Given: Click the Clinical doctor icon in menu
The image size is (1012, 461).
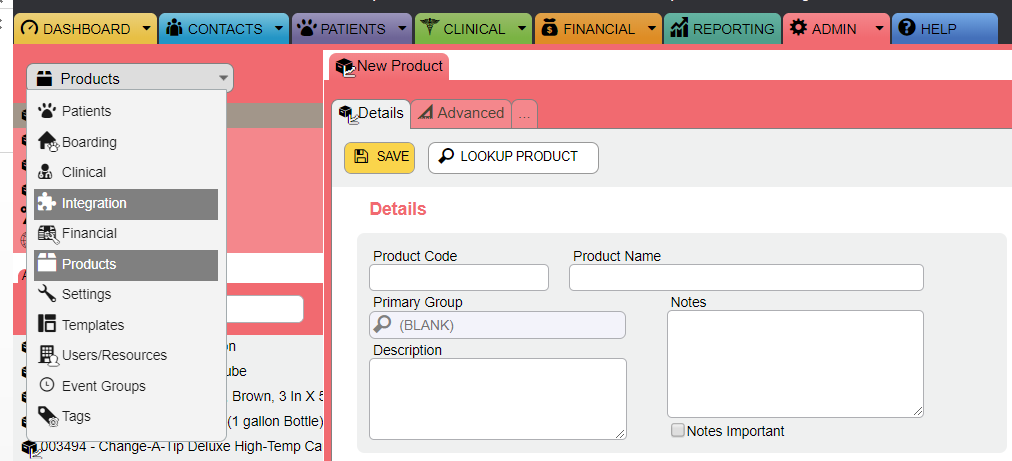Looking at the screenshot, I should (46, 172).
